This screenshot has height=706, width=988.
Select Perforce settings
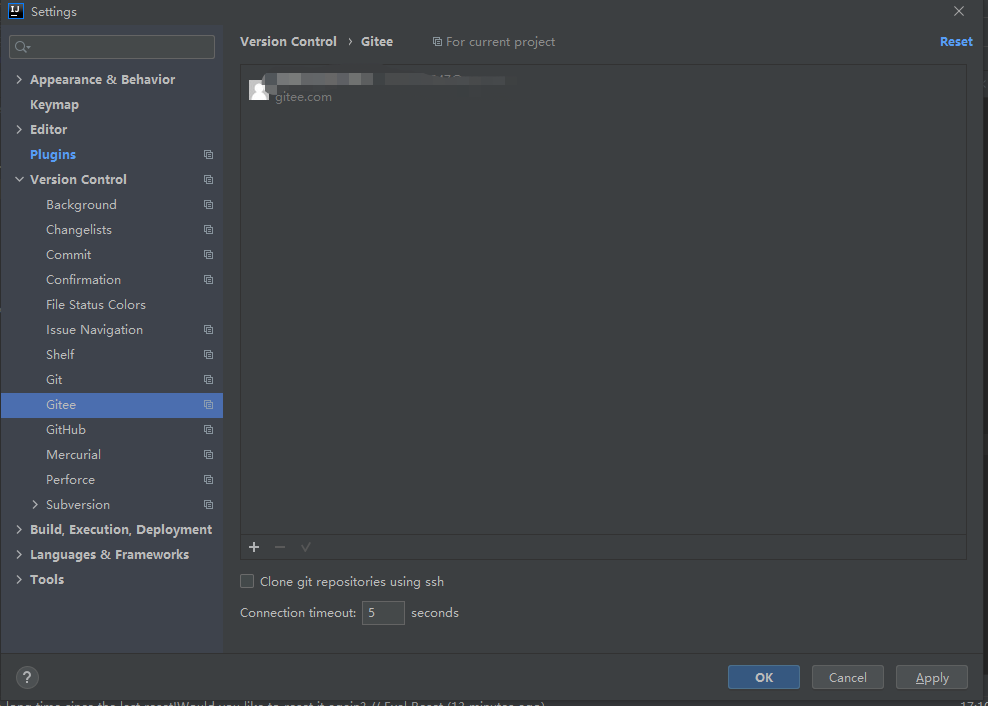[x=71, y=480]
